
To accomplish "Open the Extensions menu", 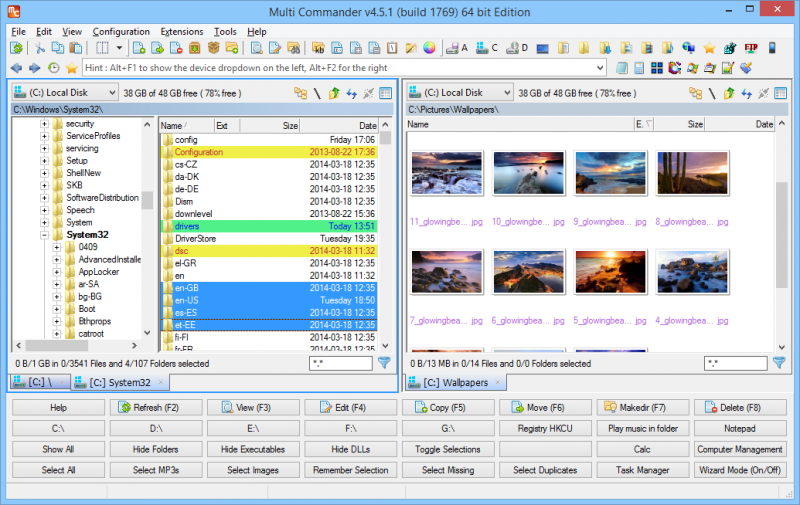I will 182,32.
